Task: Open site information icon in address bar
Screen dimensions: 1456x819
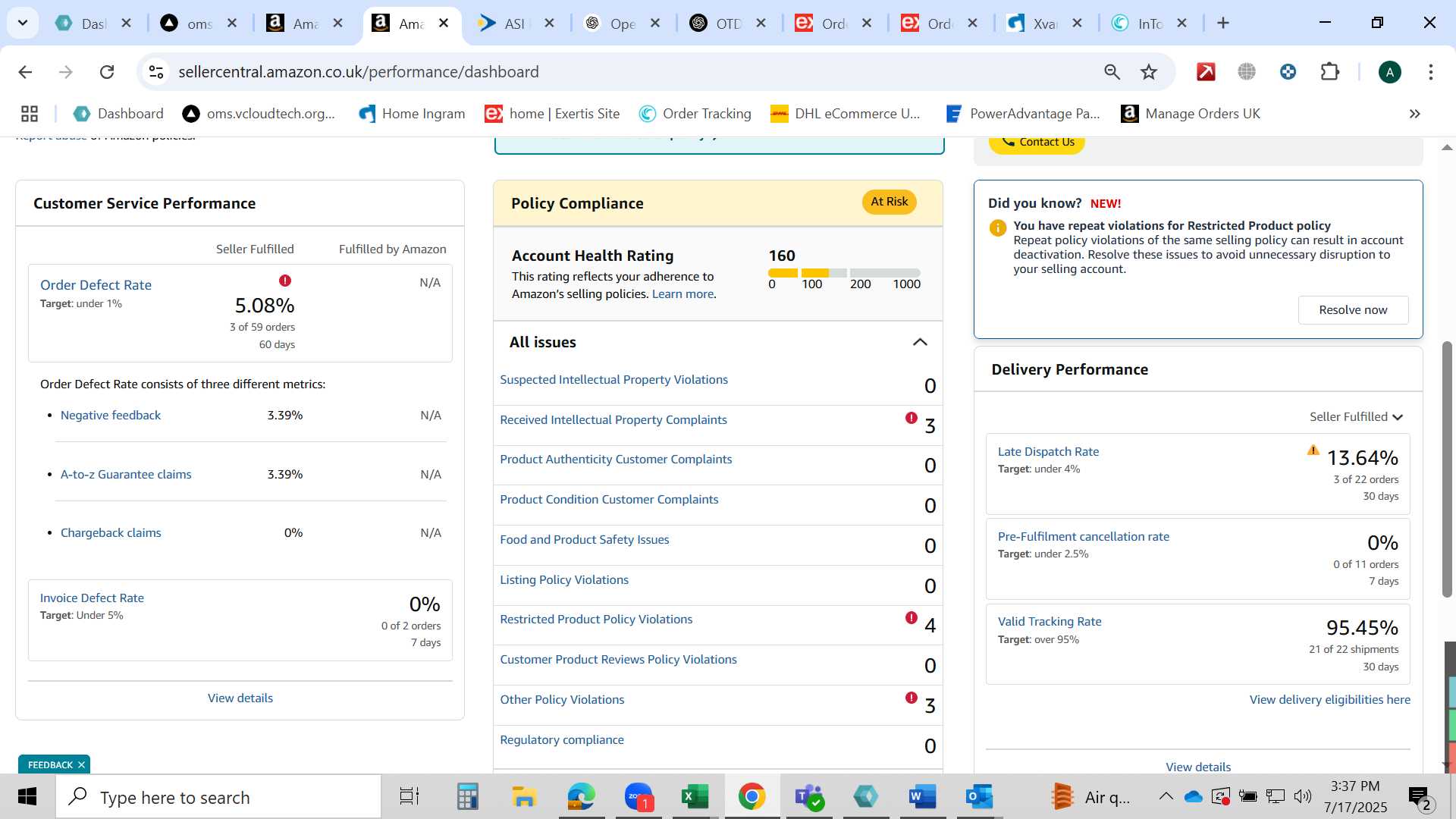Action: click(156, 72)
